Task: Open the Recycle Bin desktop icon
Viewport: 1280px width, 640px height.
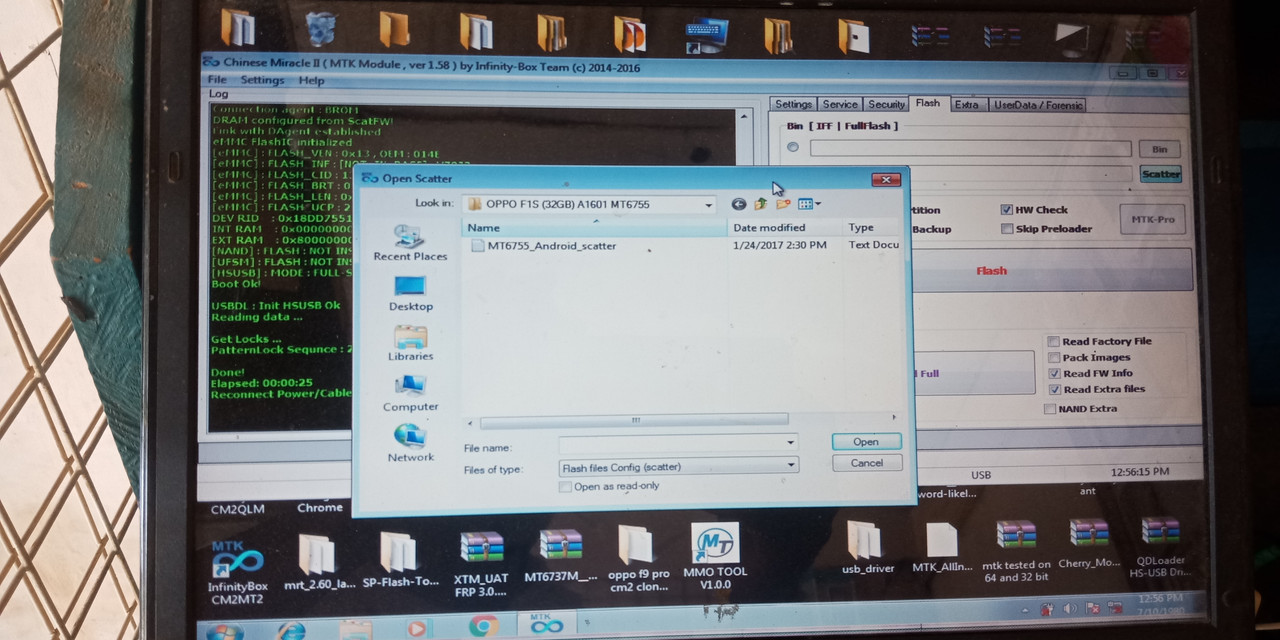Action: coord(320,28)
